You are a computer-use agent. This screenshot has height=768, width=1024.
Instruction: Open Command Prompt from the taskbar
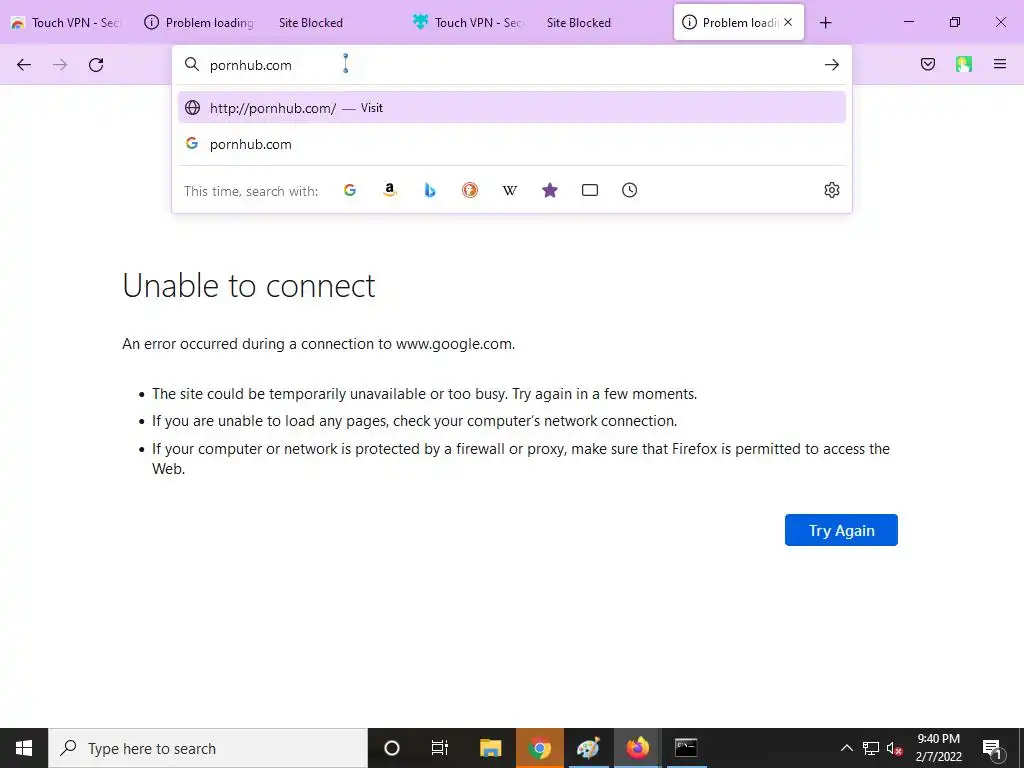point(686,748)
